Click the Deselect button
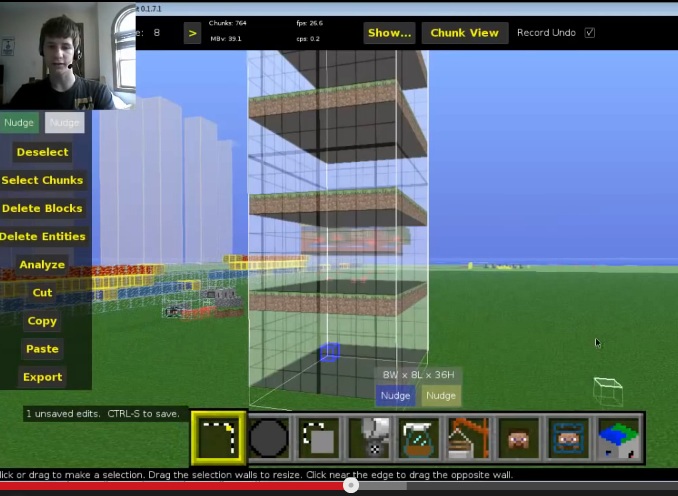The image size is (678, 496). (x=42, y=152)
